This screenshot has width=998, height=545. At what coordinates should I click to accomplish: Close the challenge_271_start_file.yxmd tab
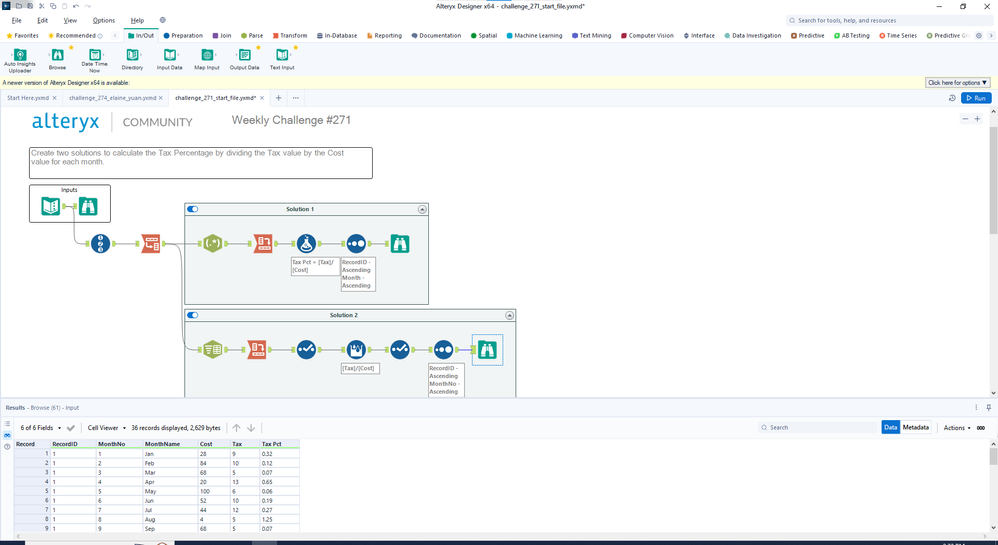pyautogui.click(x=262, y=98)
